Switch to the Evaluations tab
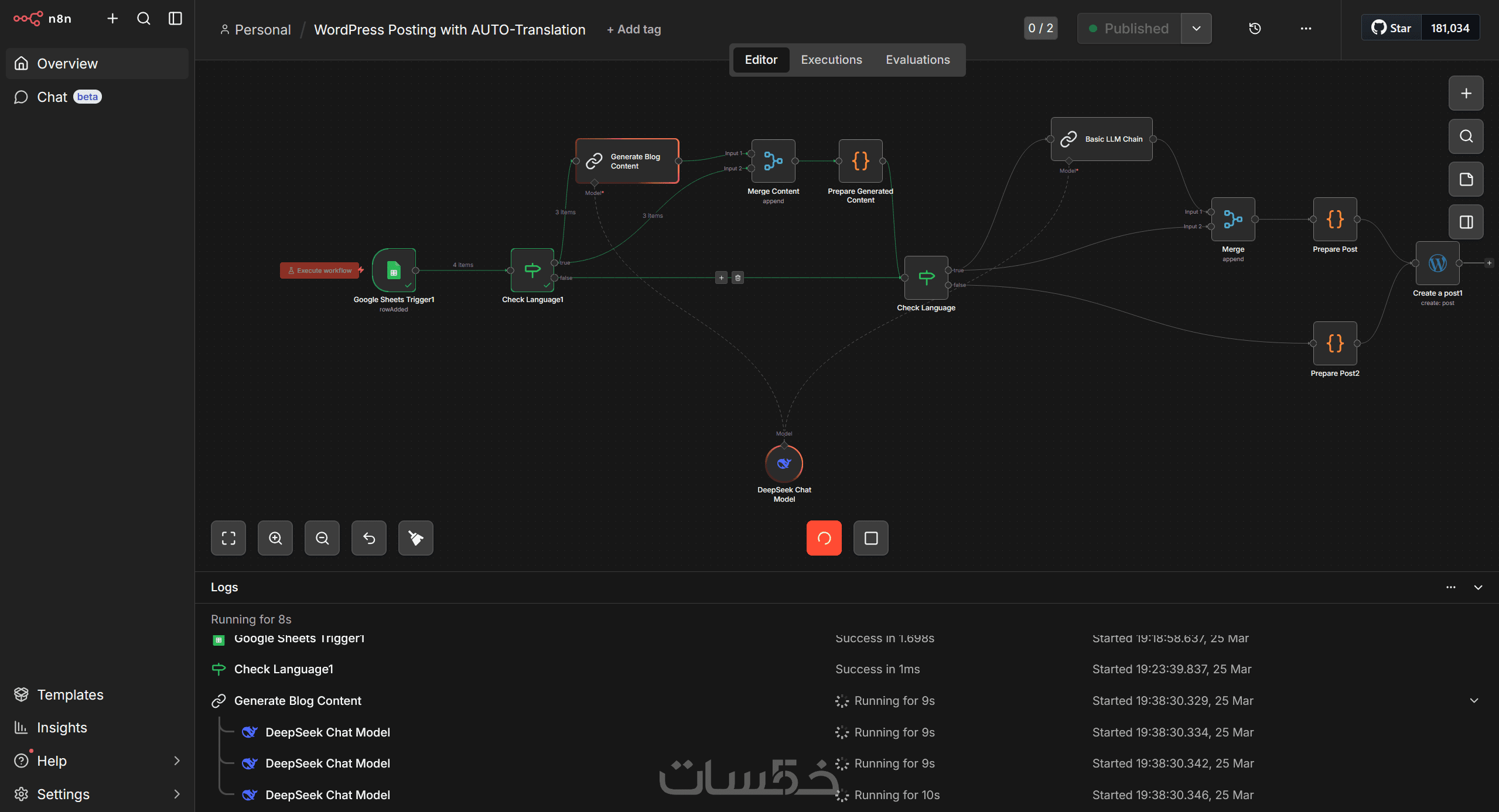 [917, 60]
